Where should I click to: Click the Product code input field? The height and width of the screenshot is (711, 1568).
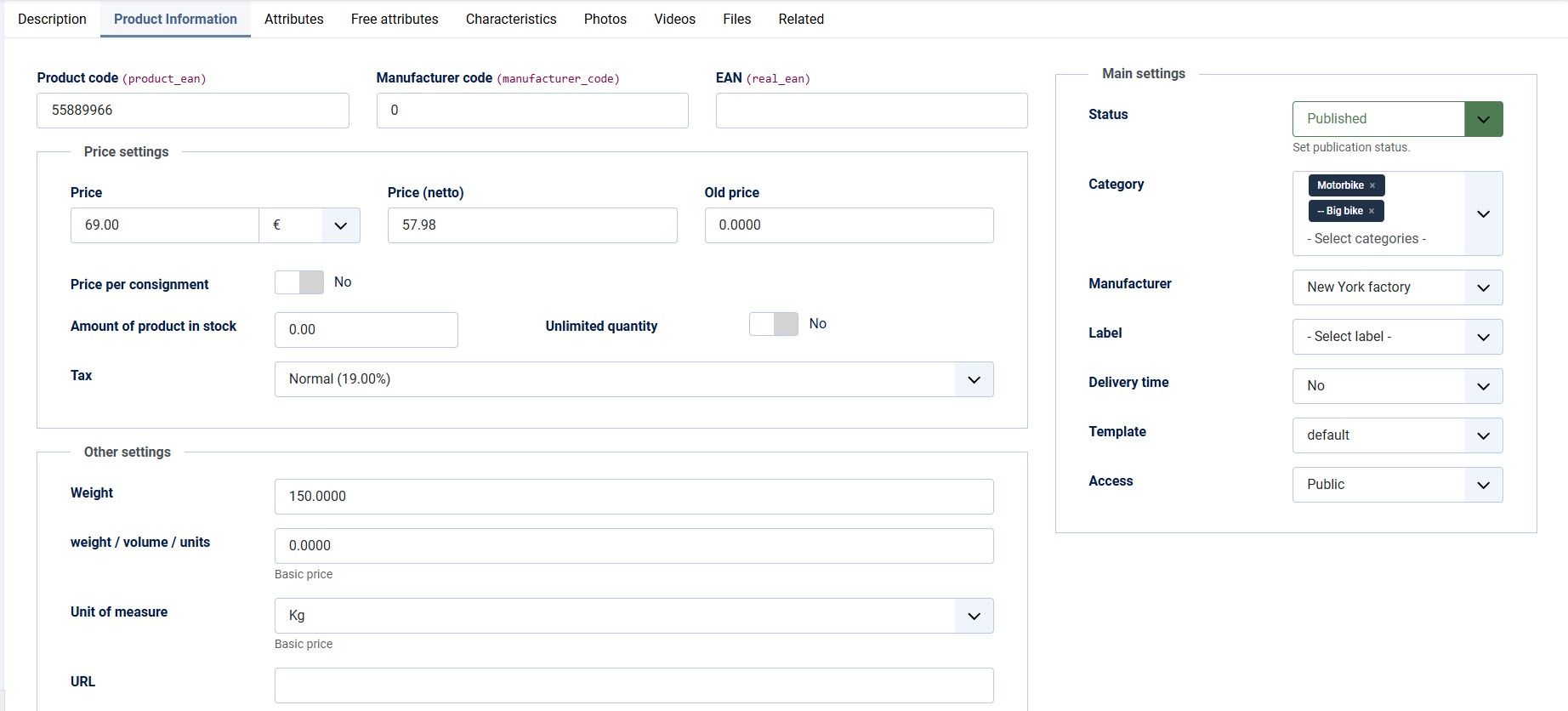click(x=192, y=111)
